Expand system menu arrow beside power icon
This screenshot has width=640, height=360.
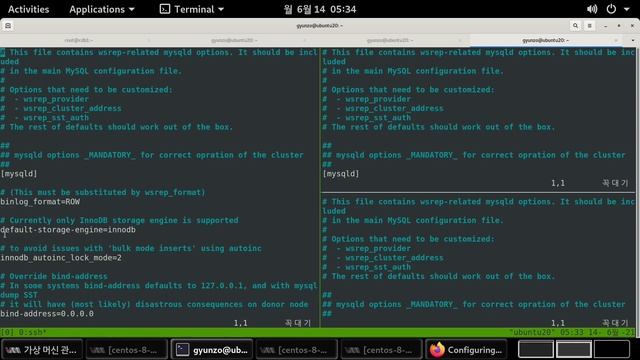coord(627,9)
